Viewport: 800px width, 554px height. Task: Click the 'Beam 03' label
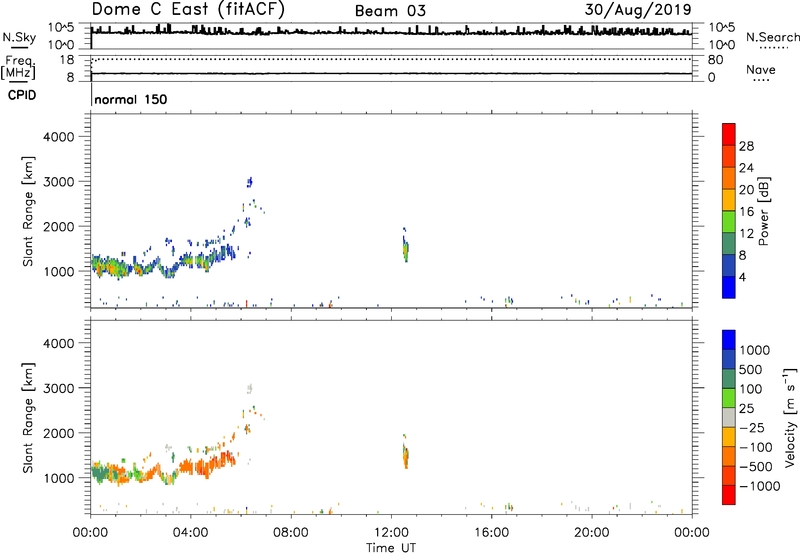click(390, 11)
